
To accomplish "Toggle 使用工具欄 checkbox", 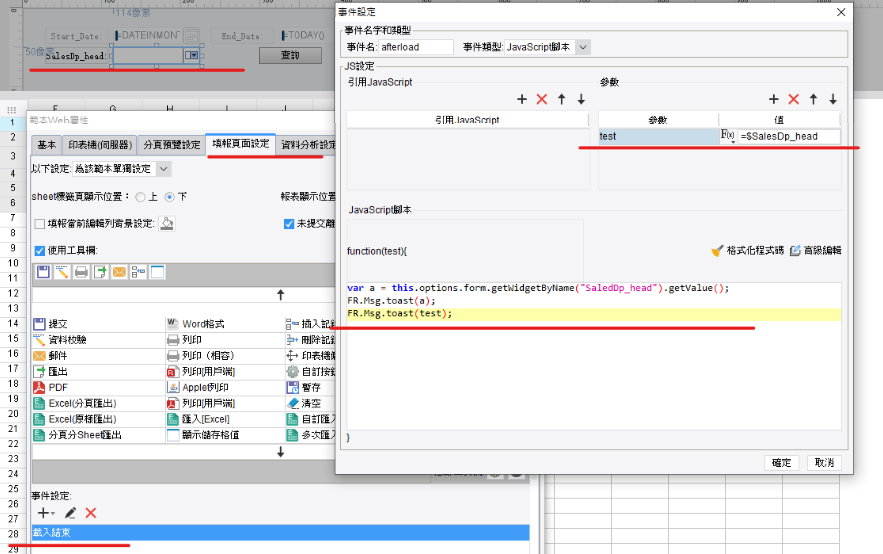I will click(39, 251).
